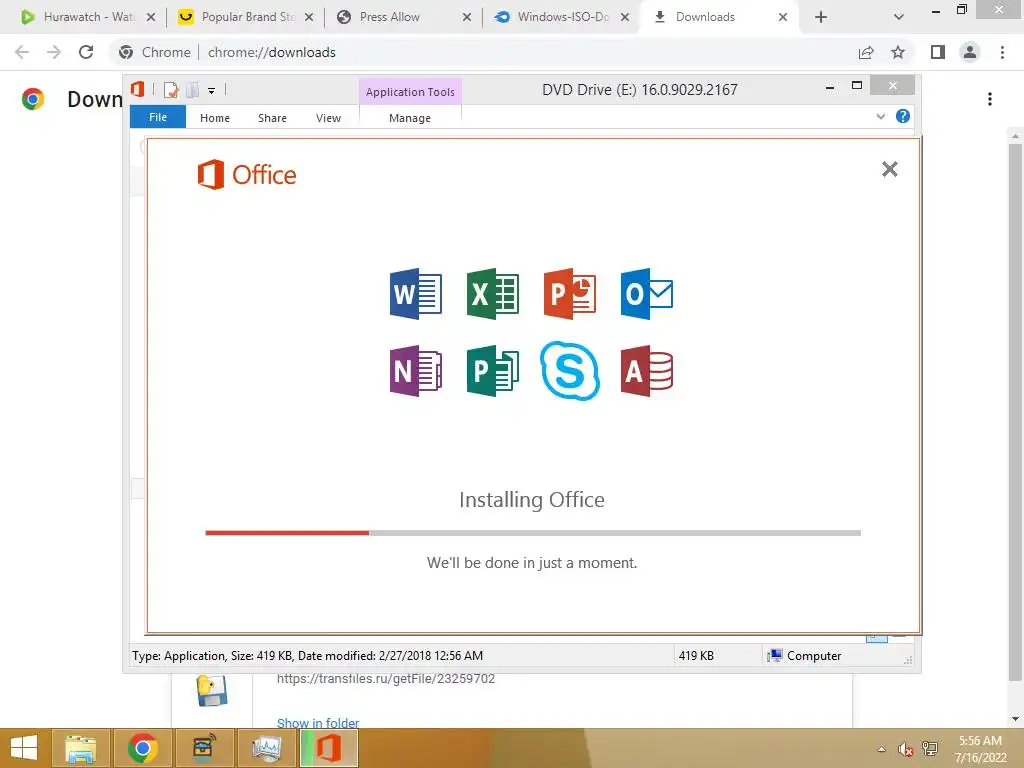Click the Word icon in Office installer
The height and width of the screenshot is (768, 1024).
[x=415, y=294]
